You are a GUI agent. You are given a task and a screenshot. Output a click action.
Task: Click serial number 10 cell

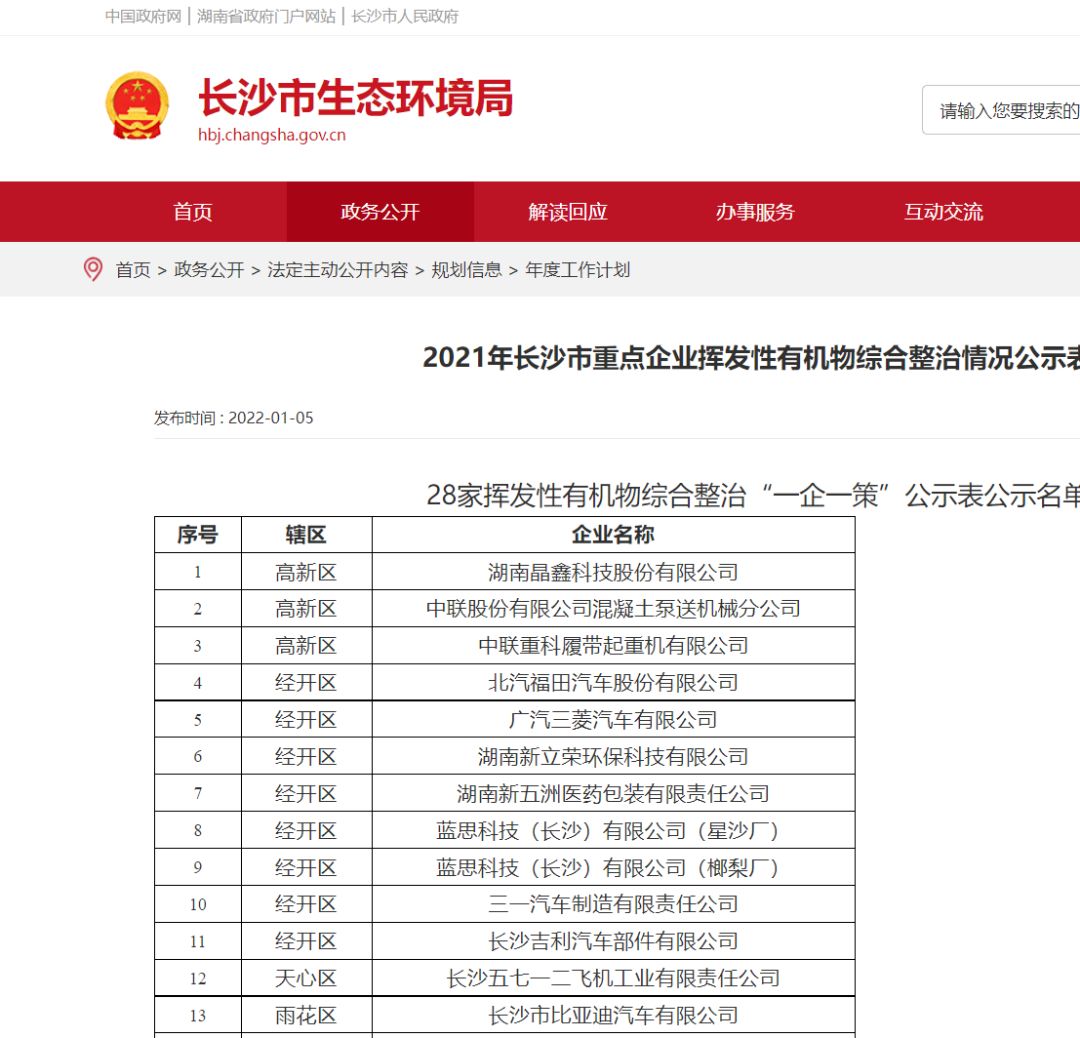point(198,904)
